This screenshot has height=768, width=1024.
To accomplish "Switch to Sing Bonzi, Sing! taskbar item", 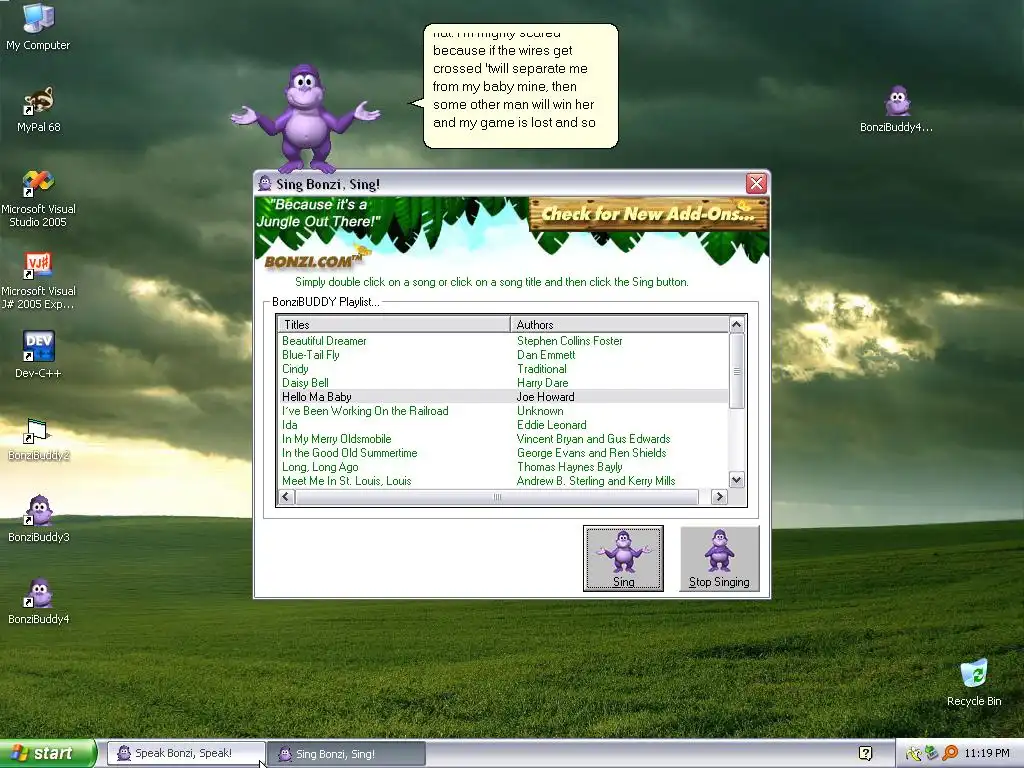I will [346, 754].
